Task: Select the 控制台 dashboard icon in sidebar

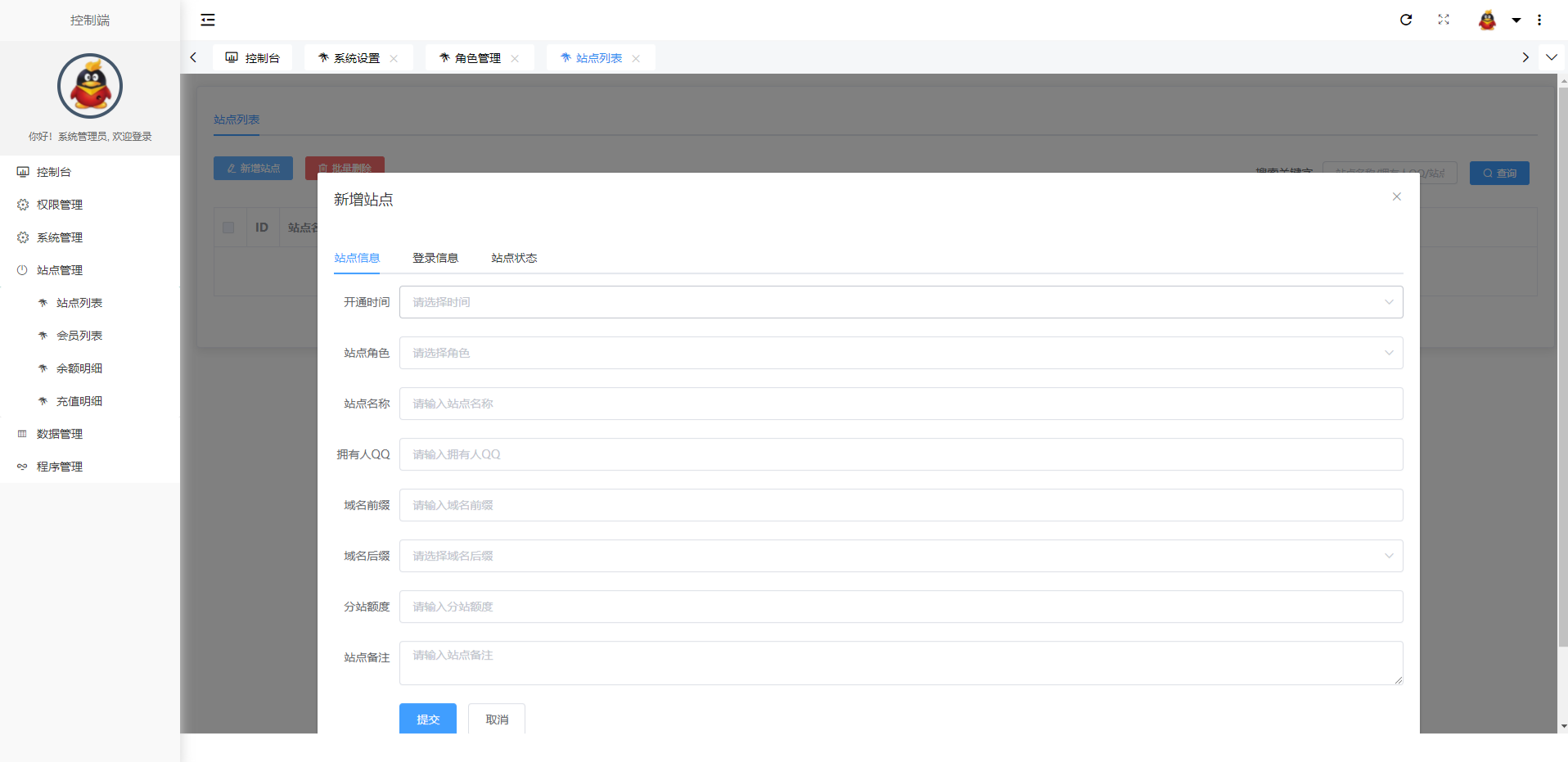Action: tap(22, 172)
